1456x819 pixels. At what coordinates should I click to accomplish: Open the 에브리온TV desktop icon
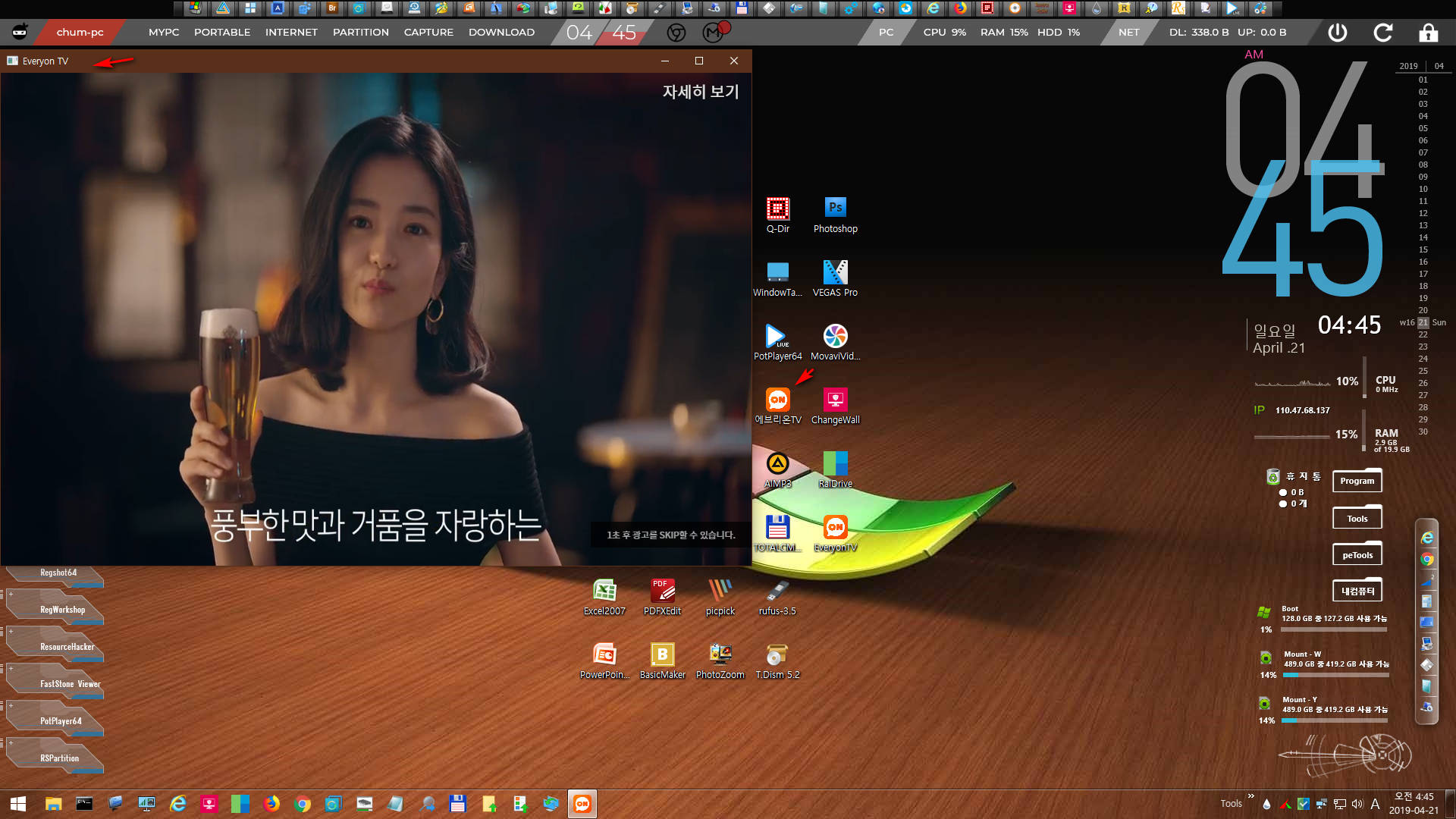[x=777, y=406]
